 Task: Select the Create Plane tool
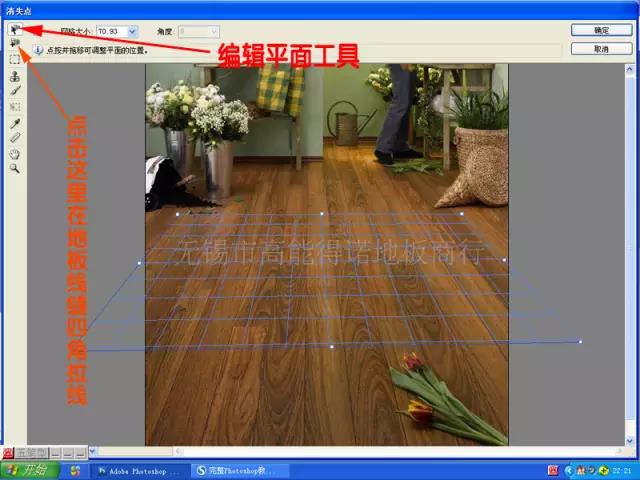15,42
